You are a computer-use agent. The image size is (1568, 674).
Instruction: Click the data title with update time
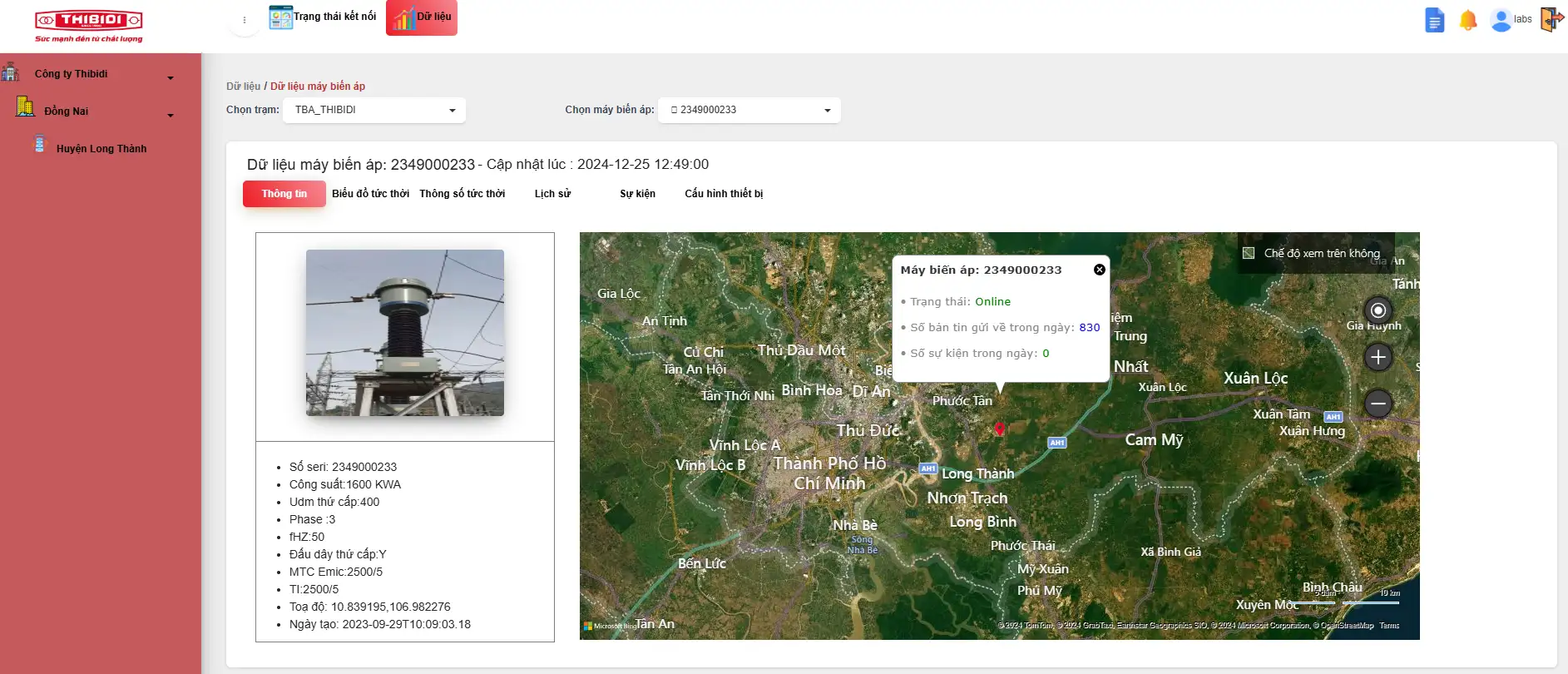tap(478, 165)
